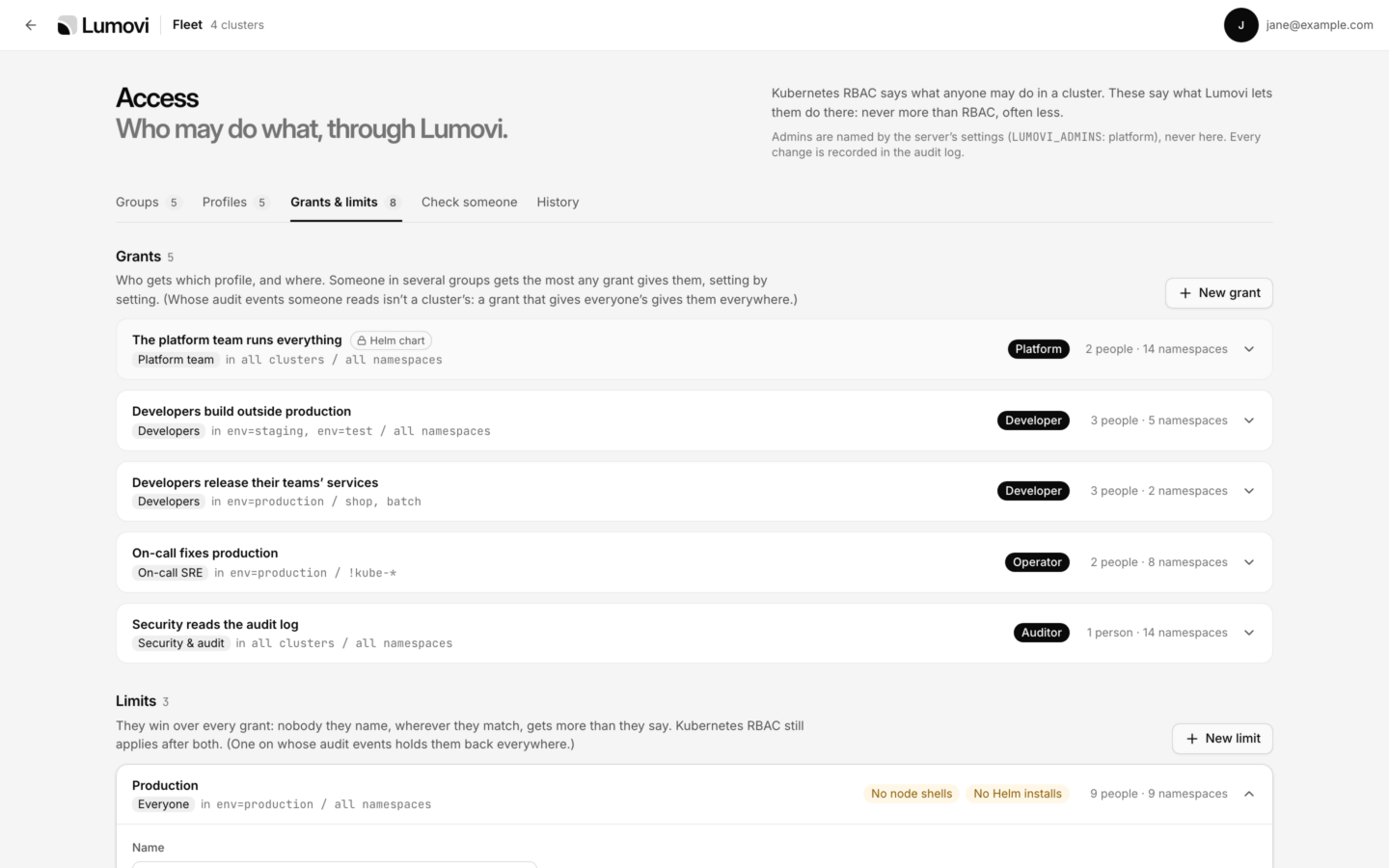Click the Fleet 4 clusters breadcrumb
The image size is (1389, 868).
218,25
